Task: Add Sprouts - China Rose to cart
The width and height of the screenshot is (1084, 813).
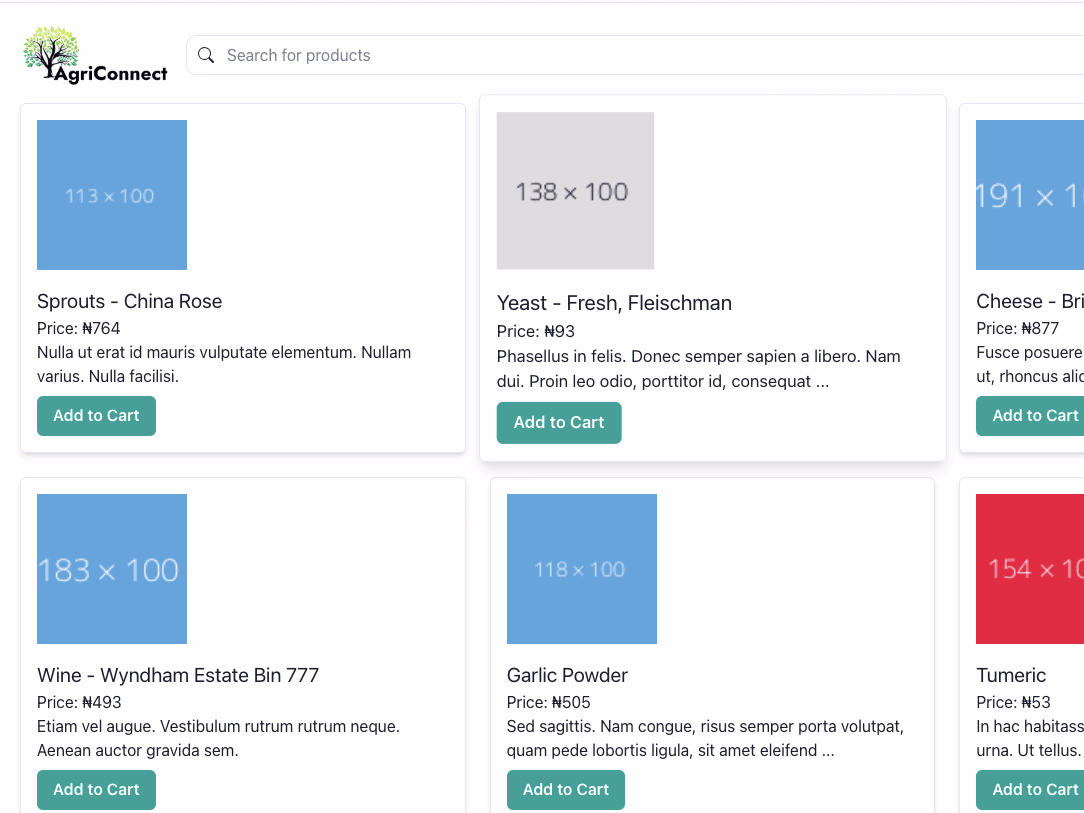Action: click(x=96, y=415)
